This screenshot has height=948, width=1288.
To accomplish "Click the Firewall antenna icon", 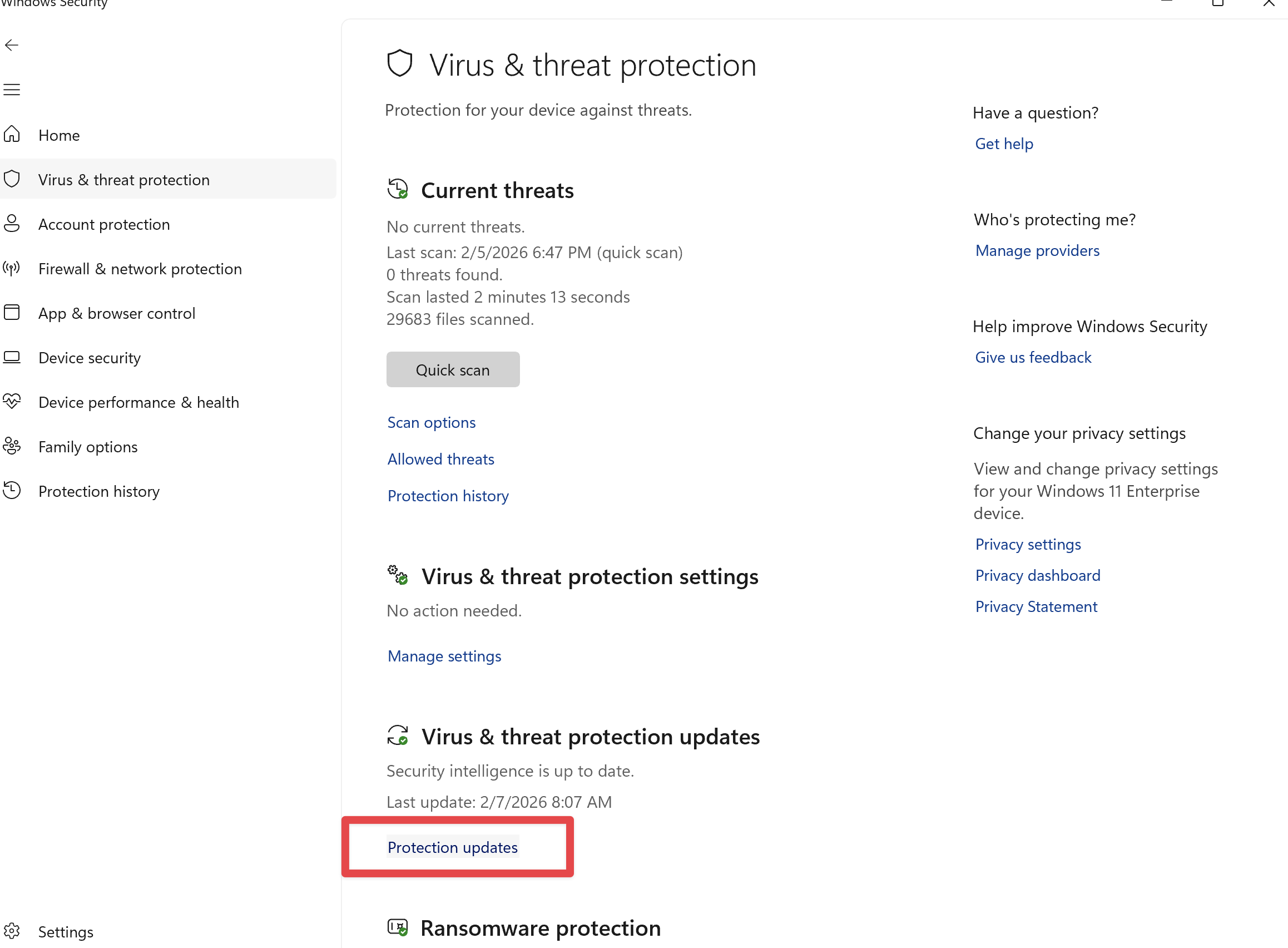I will [x=12, y=268].
